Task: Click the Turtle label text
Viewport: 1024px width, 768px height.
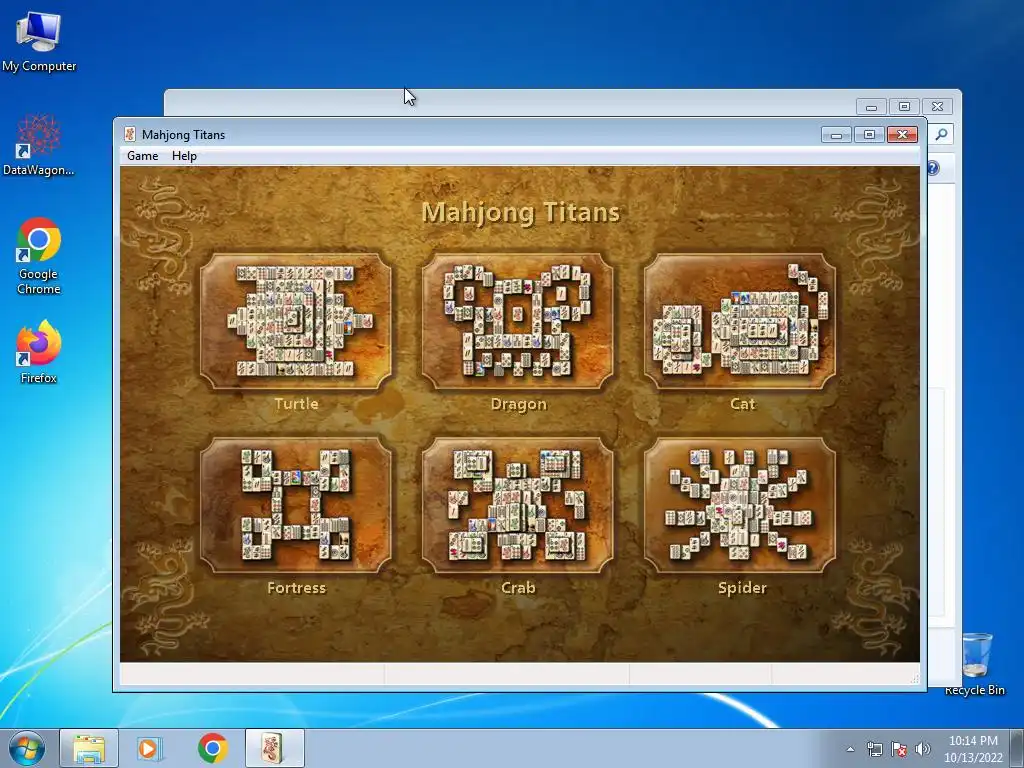Action: coord(296,404)
